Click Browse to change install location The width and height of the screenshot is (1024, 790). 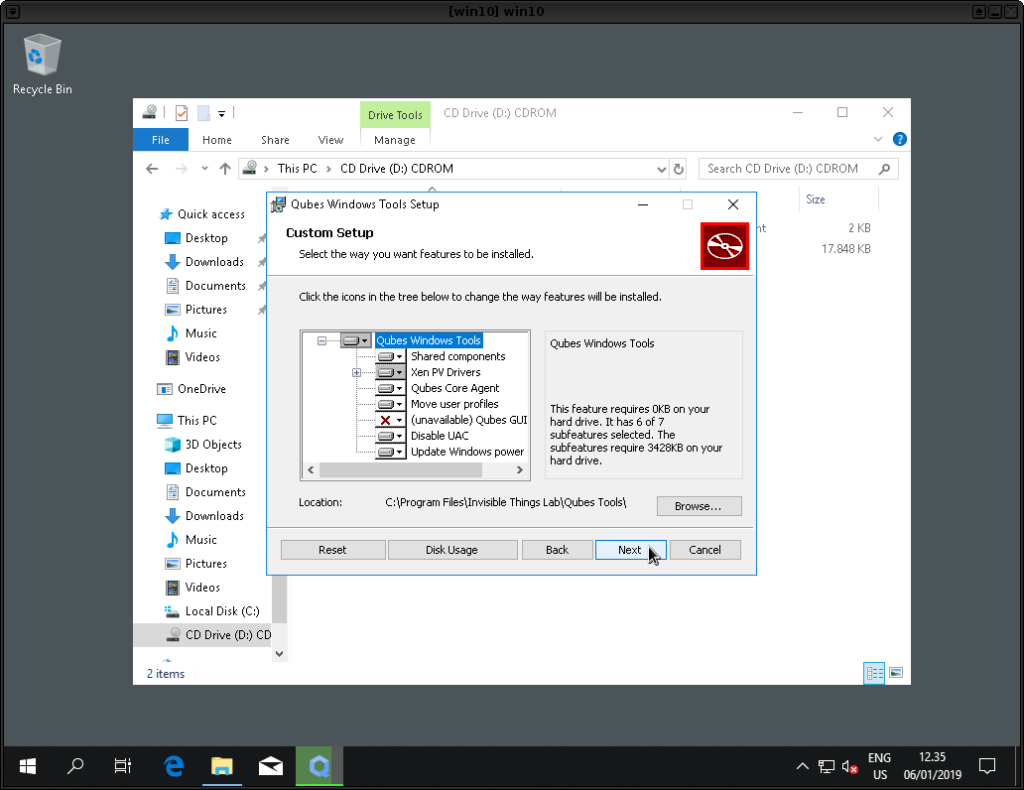tap(699, 506)
